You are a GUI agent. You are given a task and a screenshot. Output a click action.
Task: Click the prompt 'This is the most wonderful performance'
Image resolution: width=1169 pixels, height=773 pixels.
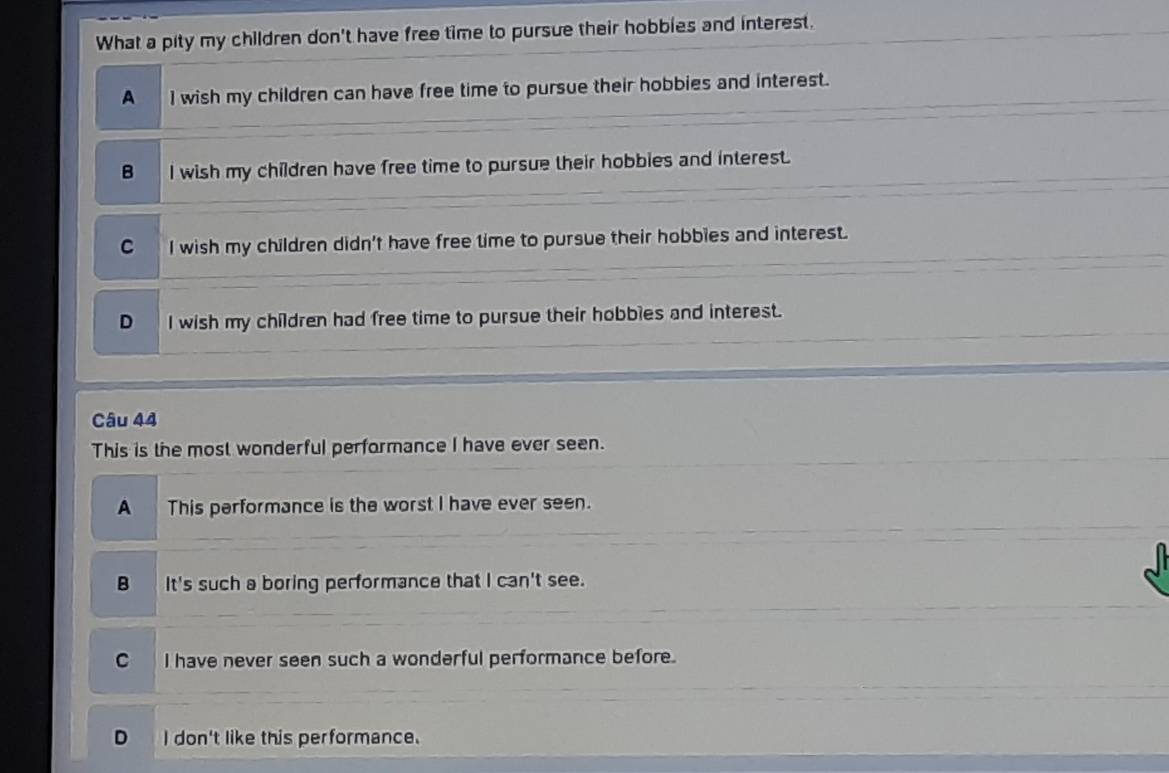pos(347,447)
